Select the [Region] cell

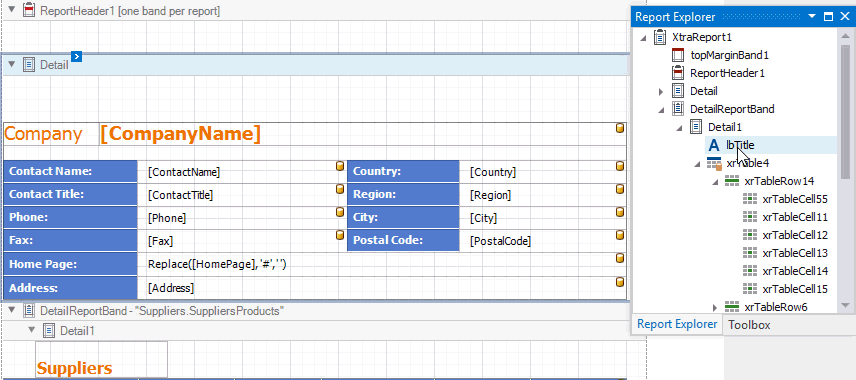click(543, 194)
